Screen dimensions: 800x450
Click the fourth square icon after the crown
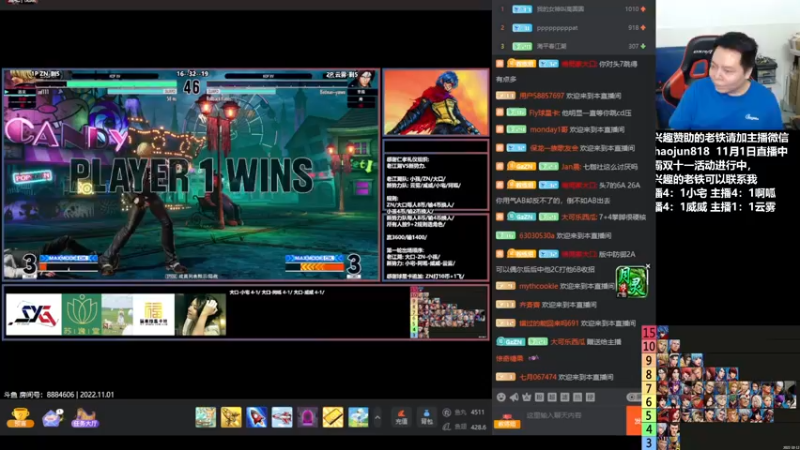tap(578, 397)
